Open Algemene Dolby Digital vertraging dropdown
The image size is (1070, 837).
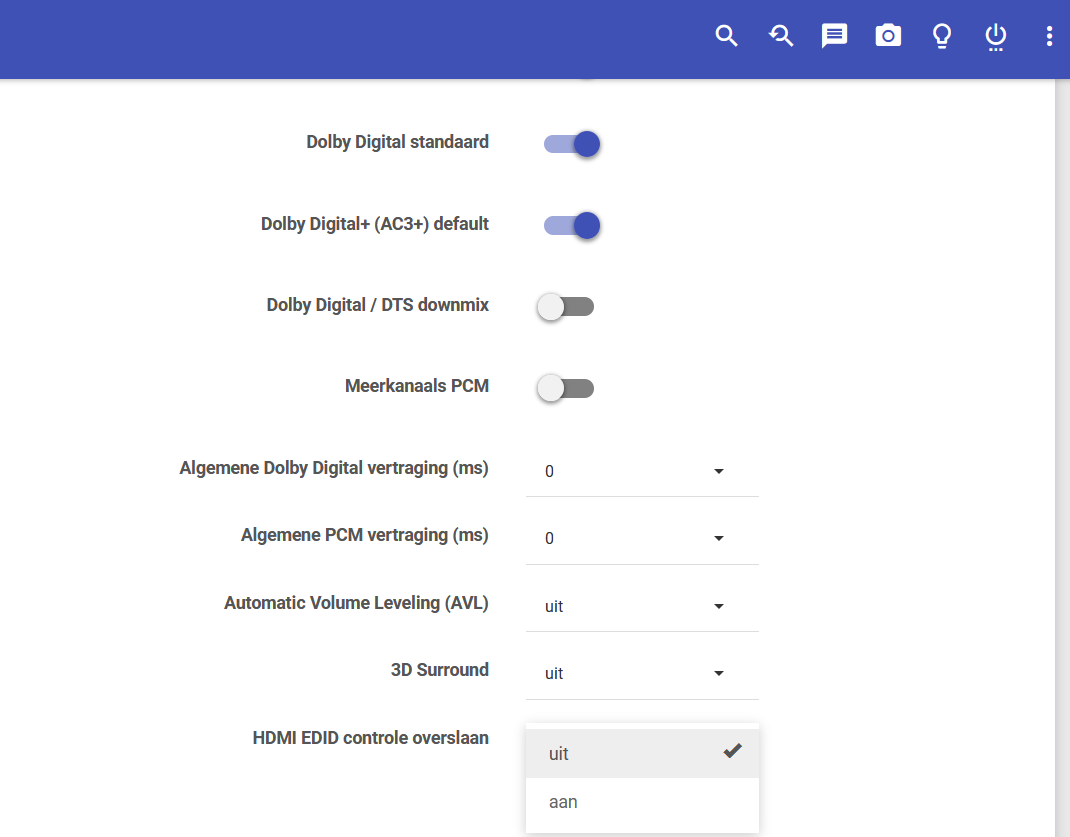(642, 471)
